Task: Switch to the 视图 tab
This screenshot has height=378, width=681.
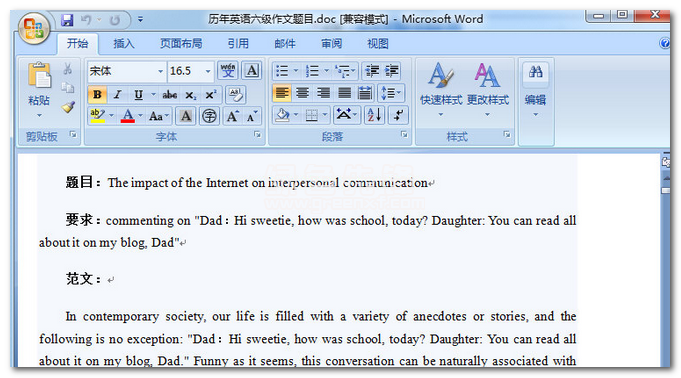Action: pos(378,43)
